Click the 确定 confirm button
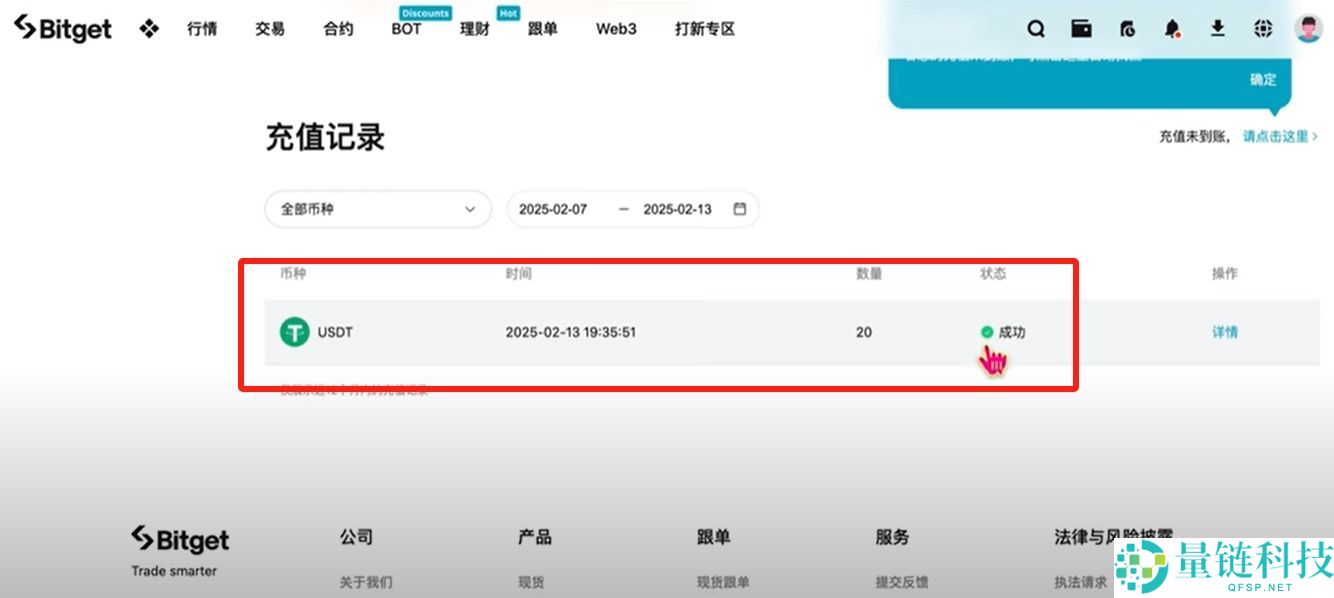Viewport: 1334px width, 598px height. pos(1263,79)
